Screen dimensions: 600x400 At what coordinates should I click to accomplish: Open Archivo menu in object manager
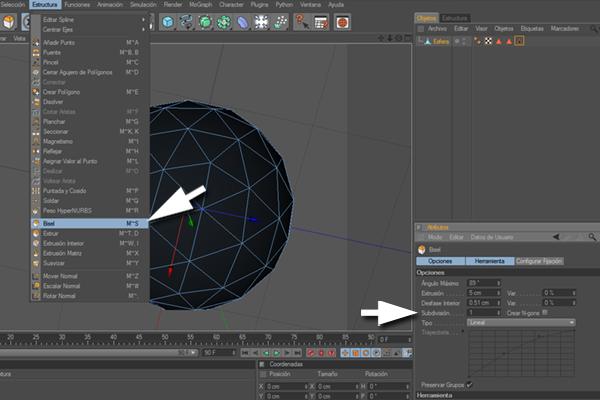pos(437,29)
